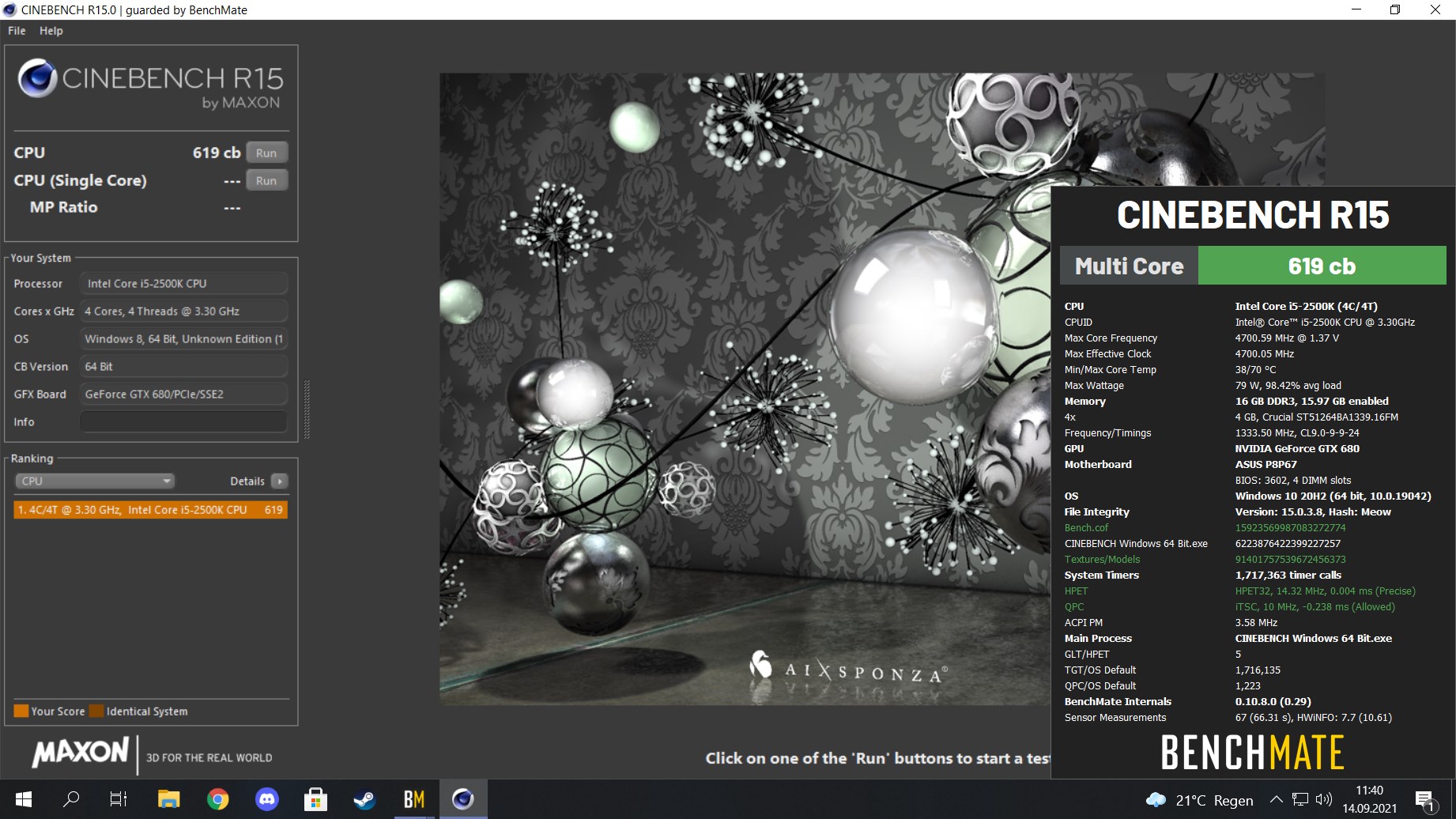Open the Windows Start menu
Image resolution: width=1456 pixels, height=819 pixels.
click(x=24, y=799)
